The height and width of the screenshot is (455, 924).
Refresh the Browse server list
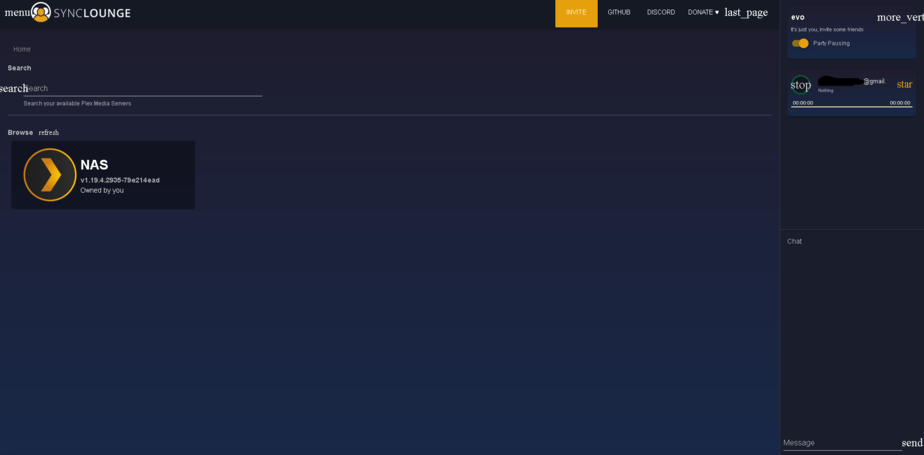(49, 132)
